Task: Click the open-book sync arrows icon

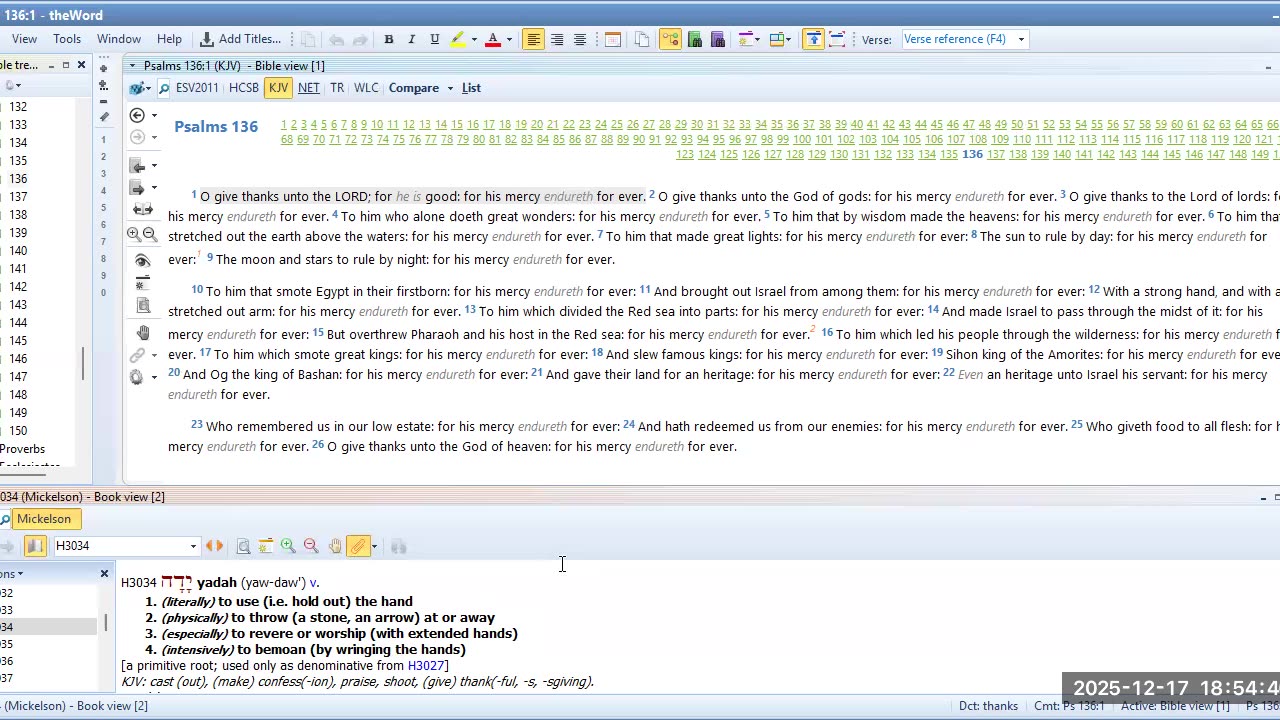Action: point(142,210)
